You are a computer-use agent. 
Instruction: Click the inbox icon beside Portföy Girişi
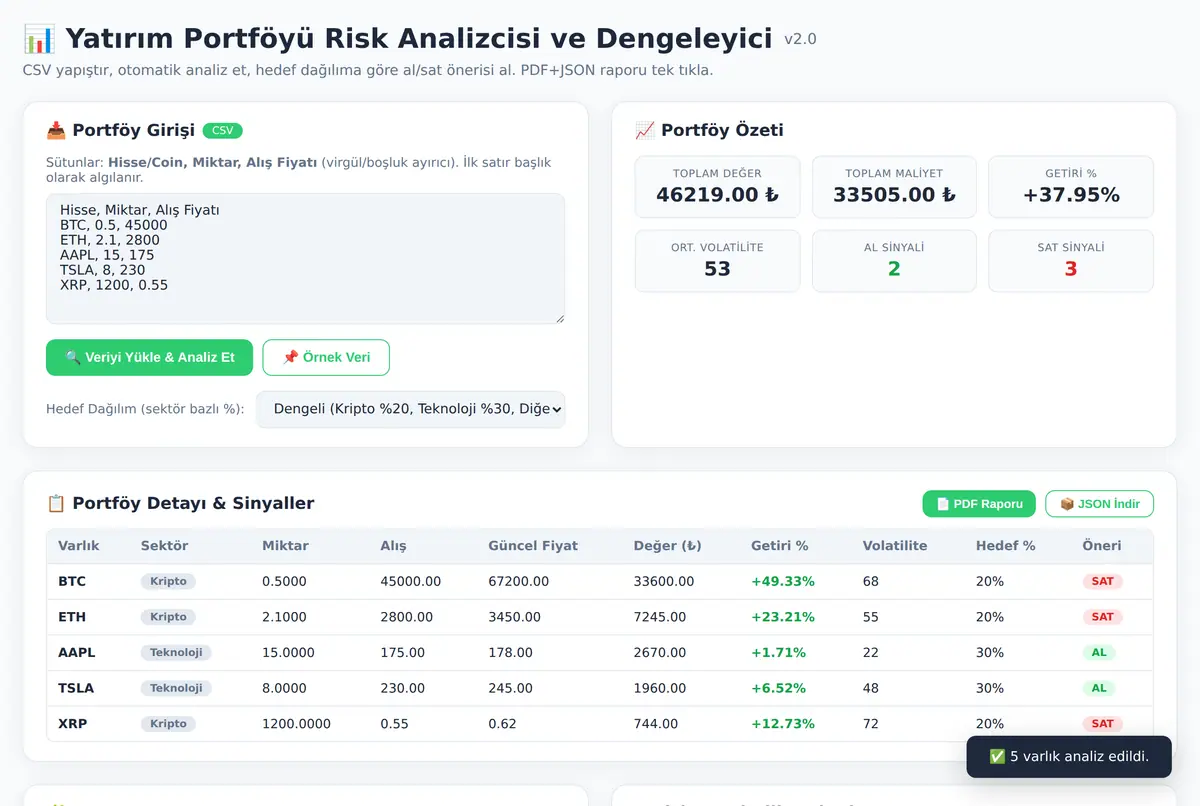(x=56, y=130)
